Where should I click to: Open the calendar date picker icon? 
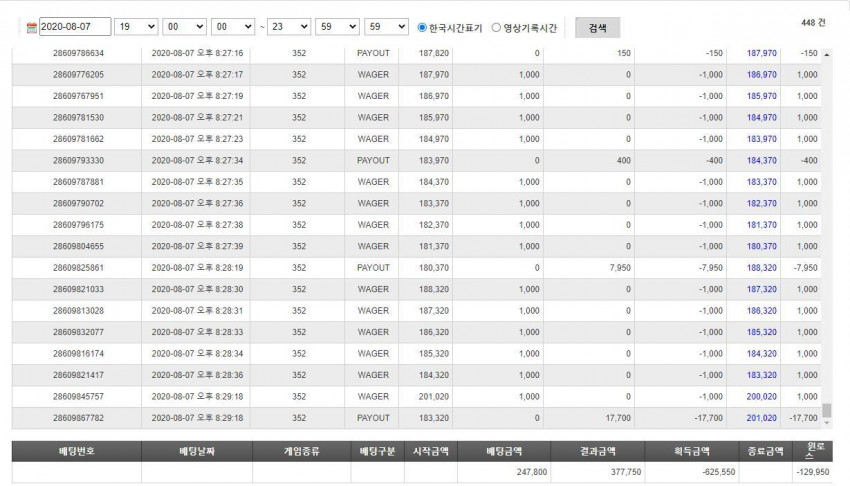(32, 28)
